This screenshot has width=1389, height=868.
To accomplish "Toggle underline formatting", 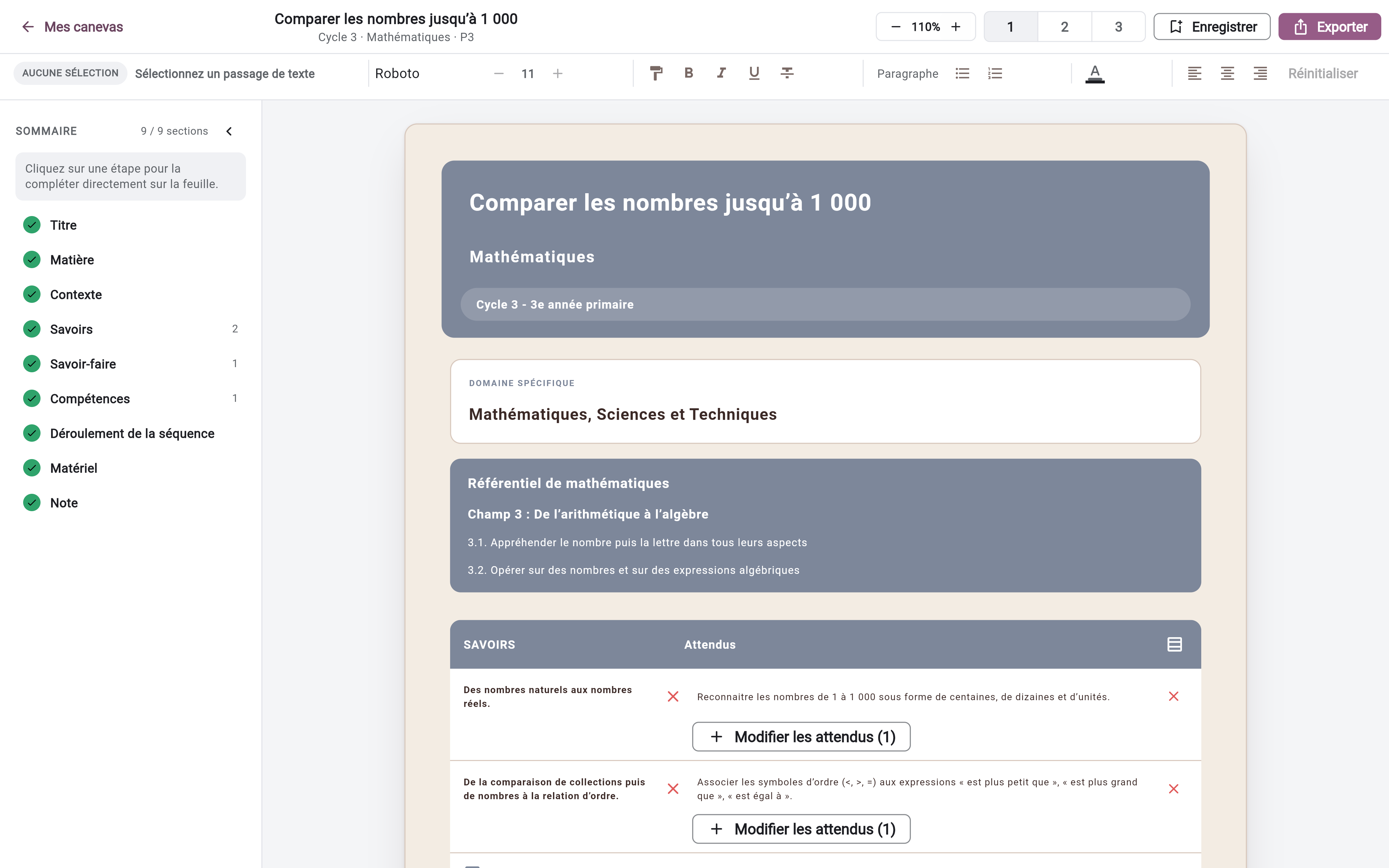I will pos(754,74).
